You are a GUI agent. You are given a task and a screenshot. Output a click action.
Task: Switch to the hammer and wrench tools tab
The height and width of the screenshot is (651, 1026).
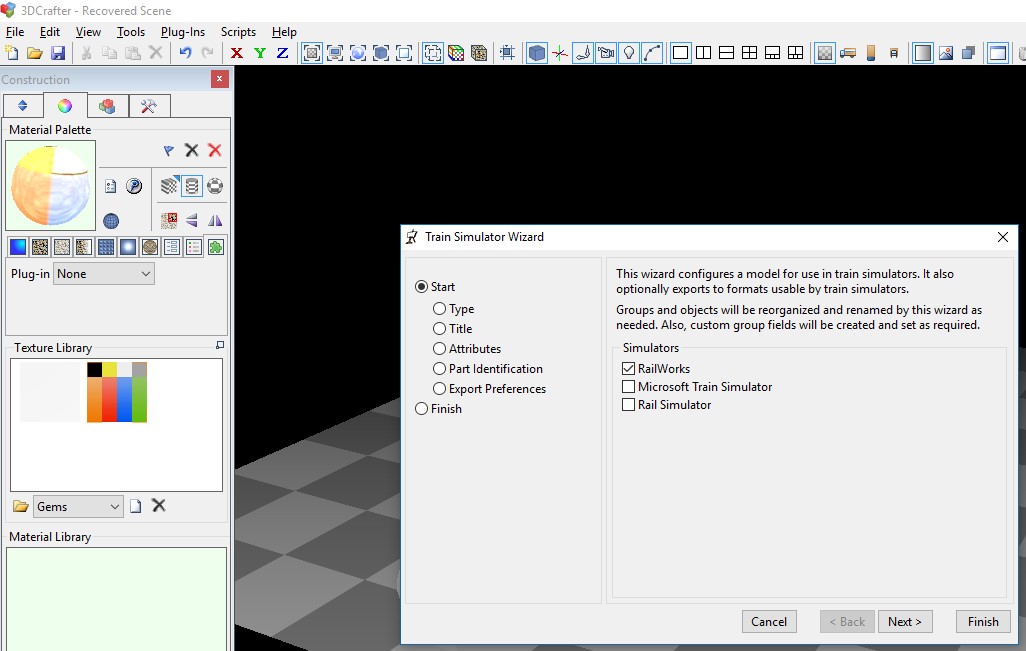coord(149,106)
